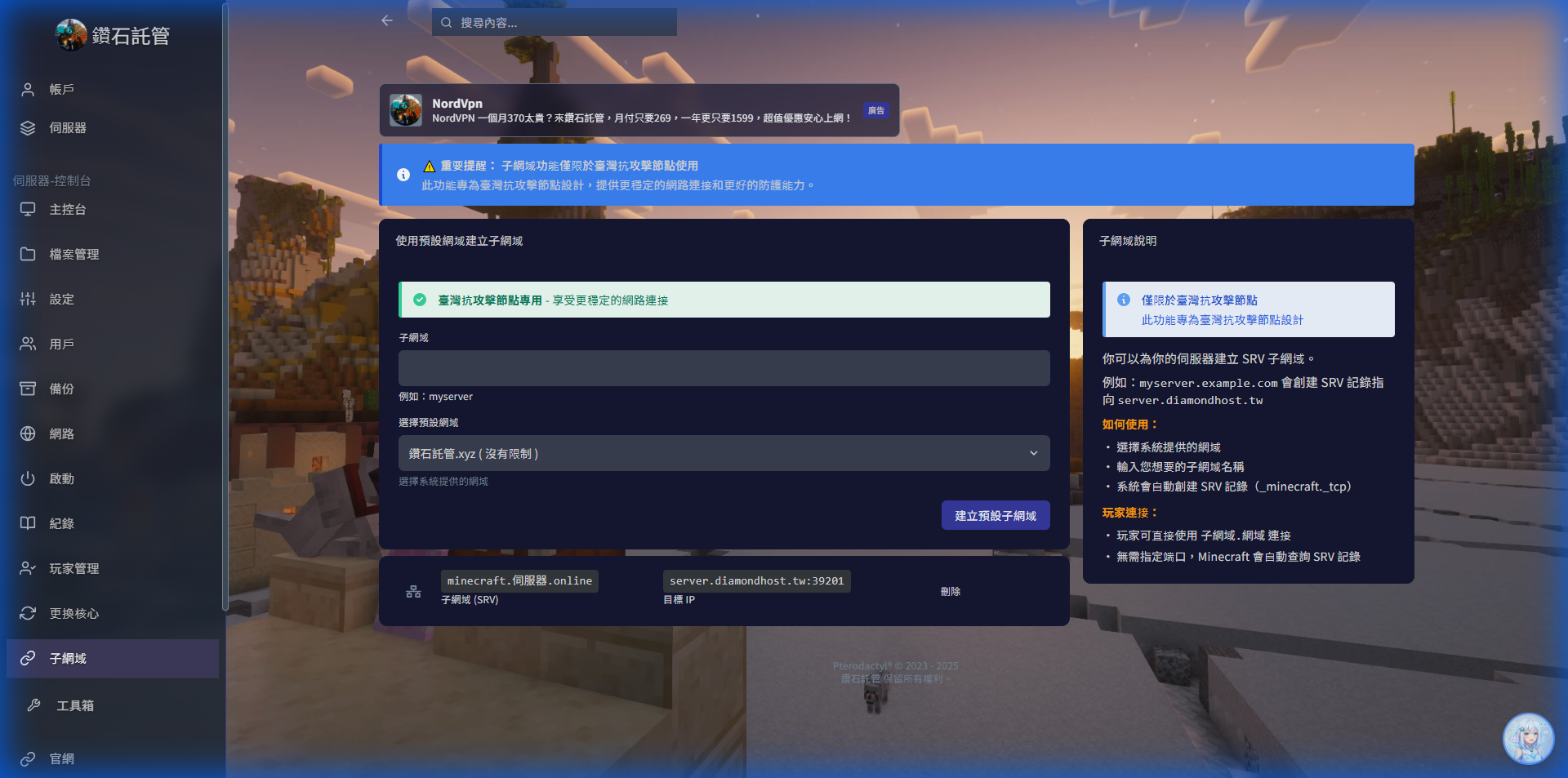Open the 網路 network settings icon
1568x778 pixels.
[x=29, y=433]
